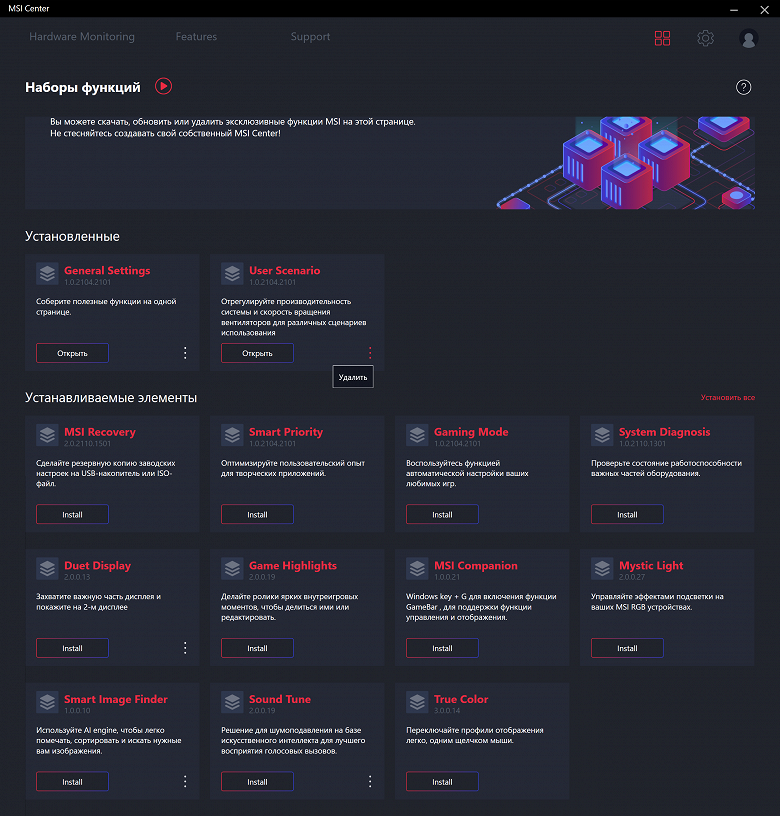Open User Scenario with Открыть button
Screen dimensions: 780x816
coord(257,353)
